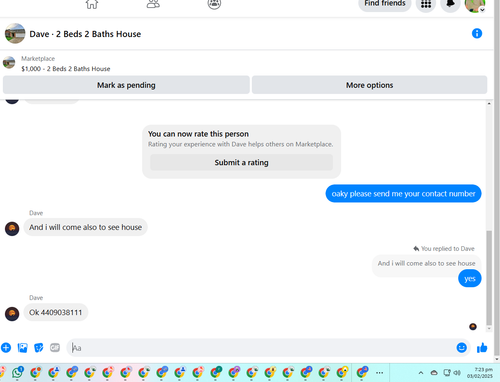This screenshot has width=500, height=382.
Task: Open the More options button
Action: tap(369, 85)
